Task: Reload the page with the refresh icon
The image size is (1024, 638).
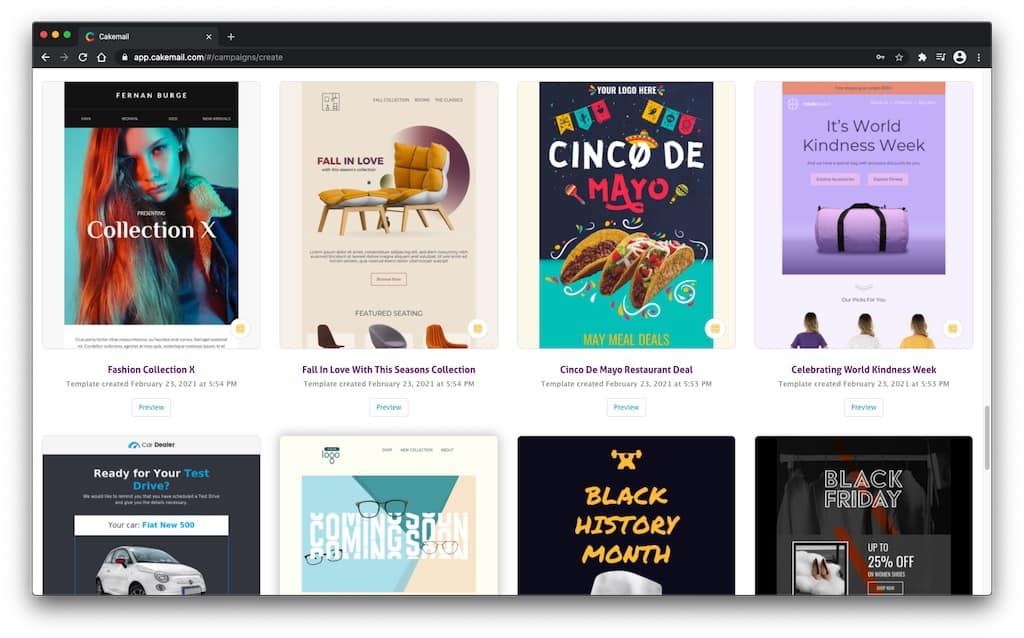Action: tap(82, 57)
